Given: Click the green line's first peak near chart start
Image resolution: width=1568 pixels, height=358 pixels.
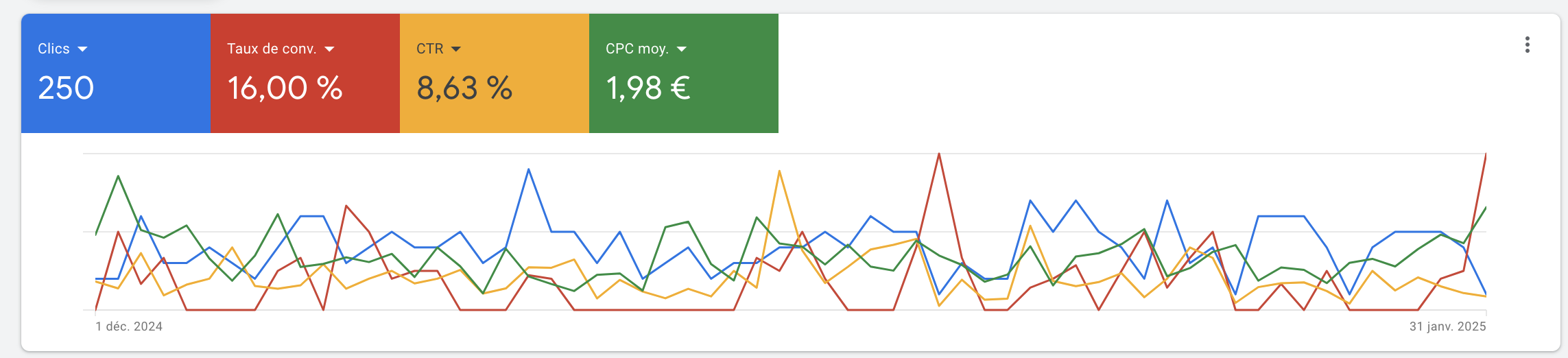Looking at the screenshot, I should click(x=119, y=177).
